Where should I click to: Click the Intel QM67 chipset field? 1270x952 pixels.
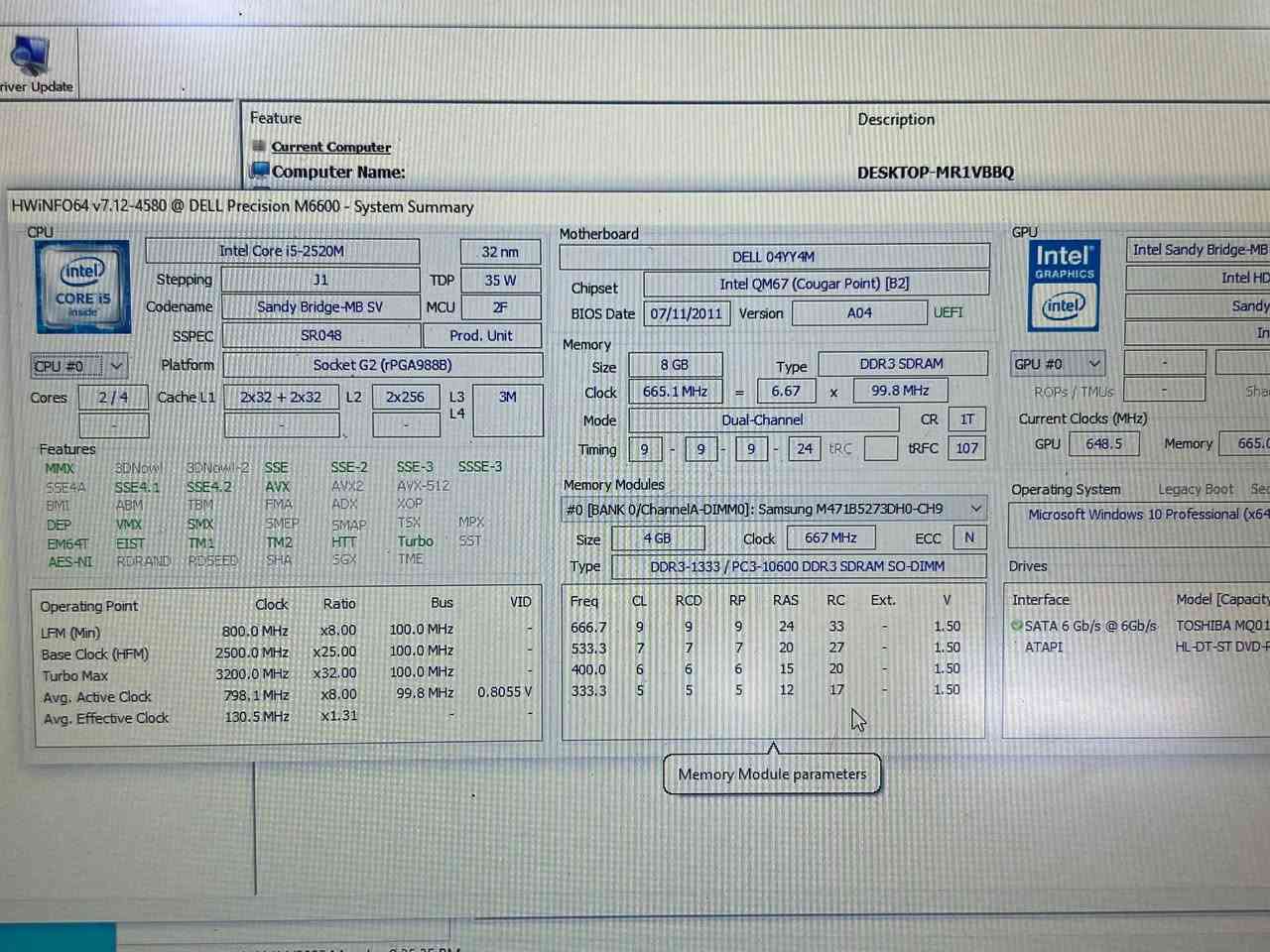(816, 284)
